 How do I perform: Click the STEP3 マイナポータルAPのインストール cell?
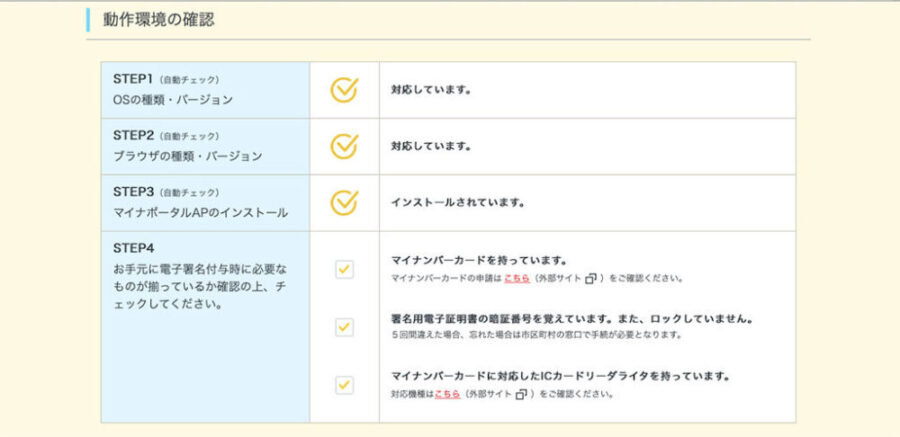coord(205,203)
